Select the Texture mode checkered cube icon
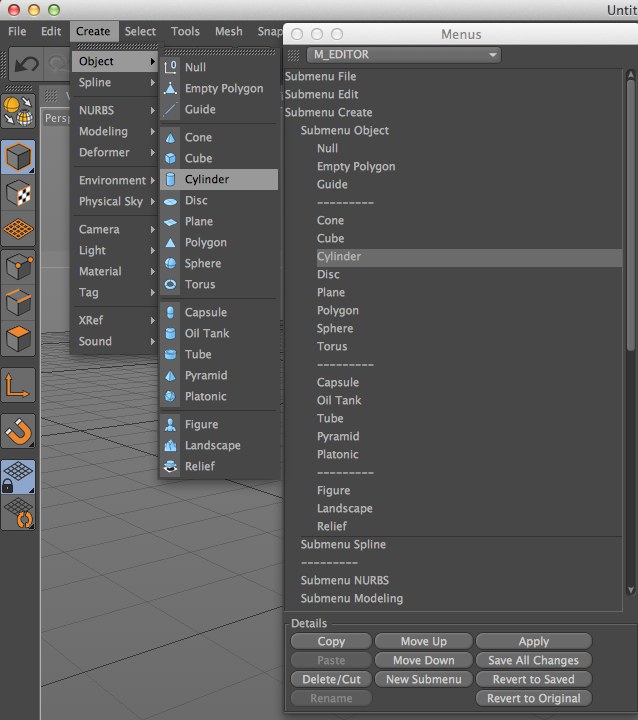Screen dimensions: 638x720 tap(19, 193)
